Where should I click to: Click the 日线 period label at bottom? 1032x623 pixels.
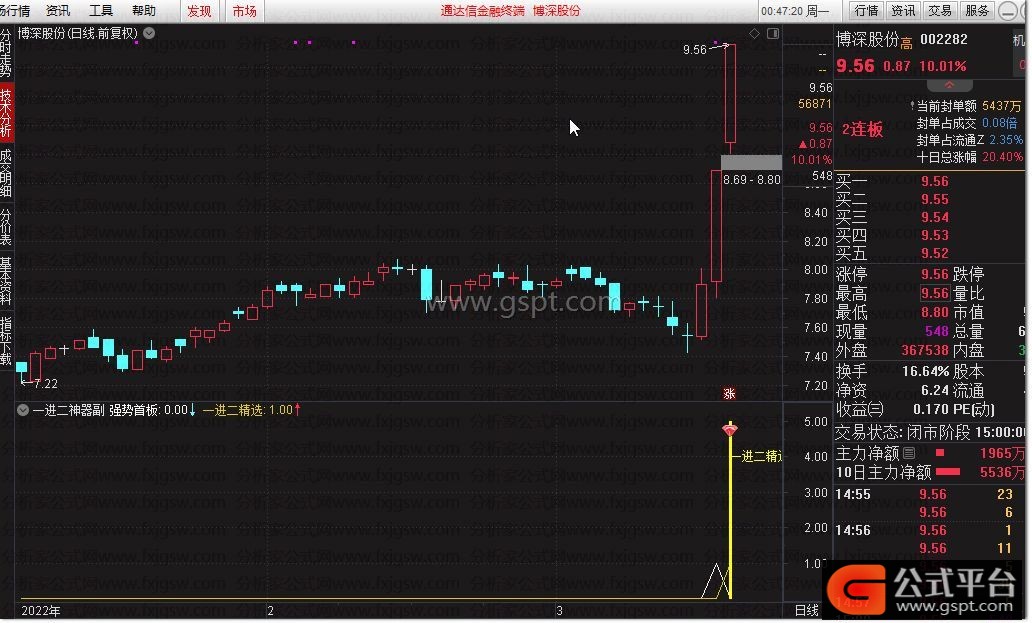point(806,611)
